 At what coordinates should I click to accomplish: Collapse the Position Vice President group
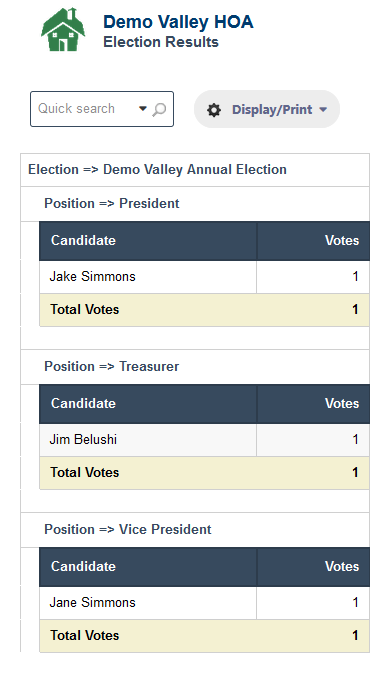pyautogui.click(x=195, y=529)
